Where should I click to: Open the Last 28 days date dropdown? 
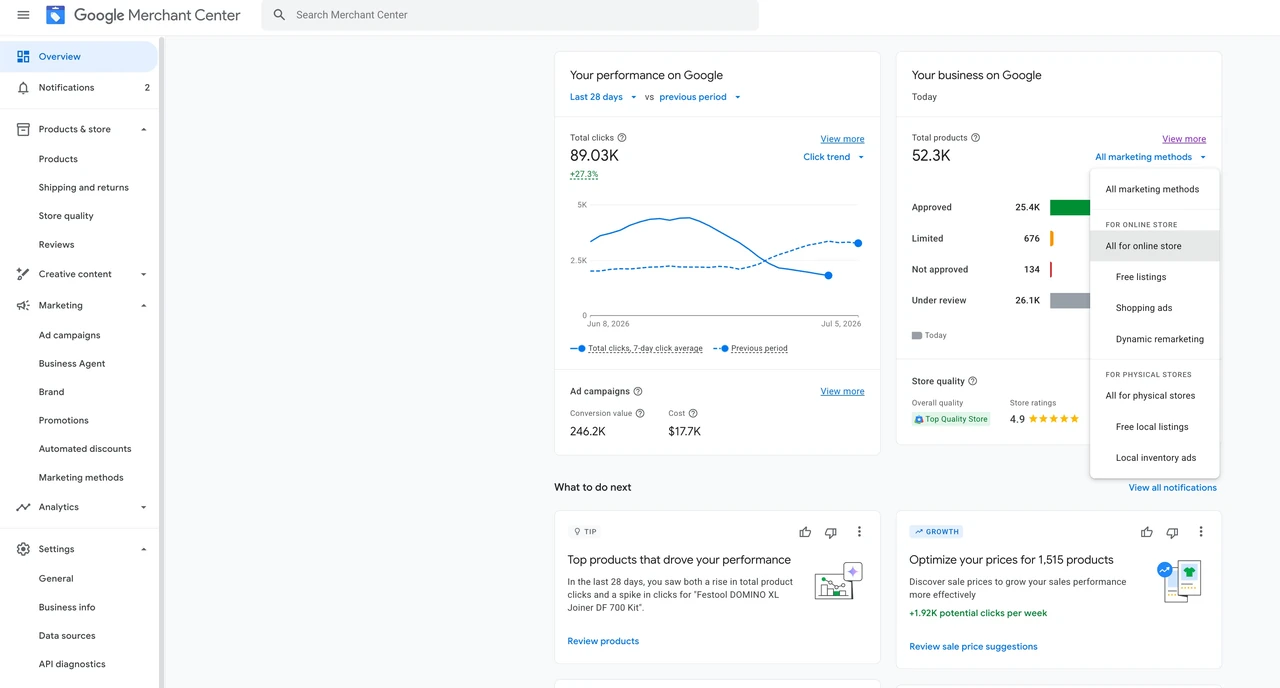point(603,97)
